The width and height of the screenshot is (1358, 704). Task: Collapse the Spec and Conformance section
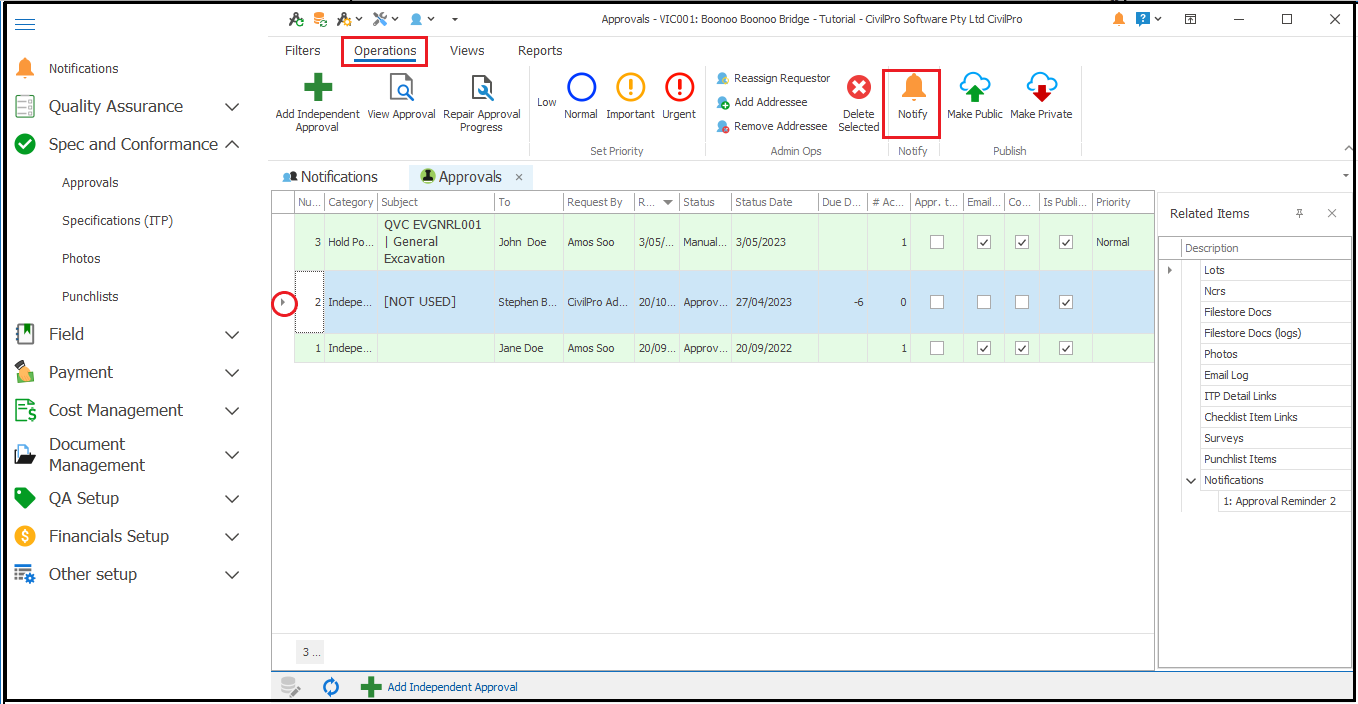[232, 145]
